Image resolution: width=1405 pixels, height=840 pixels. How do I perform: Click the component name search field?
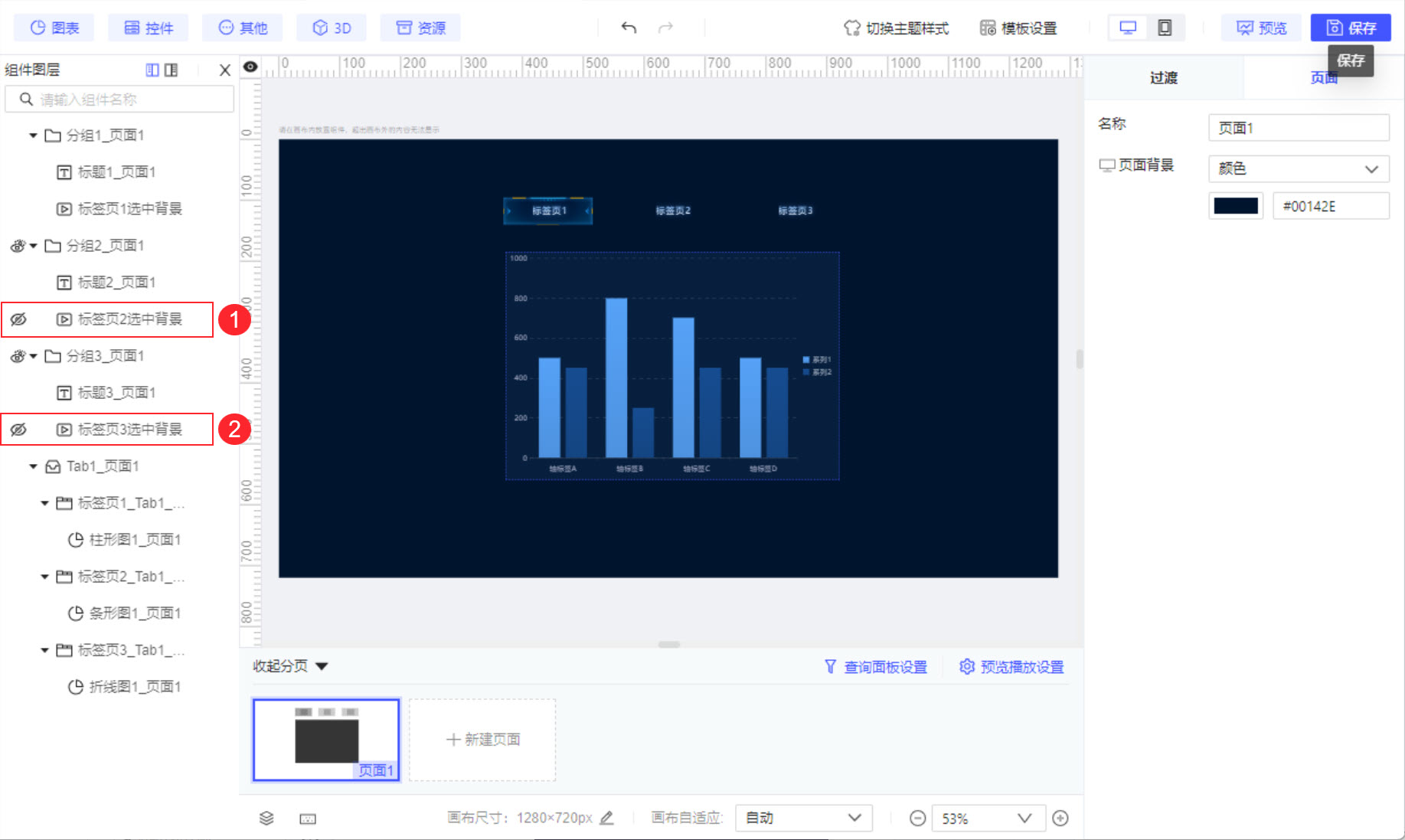[119, 100]
